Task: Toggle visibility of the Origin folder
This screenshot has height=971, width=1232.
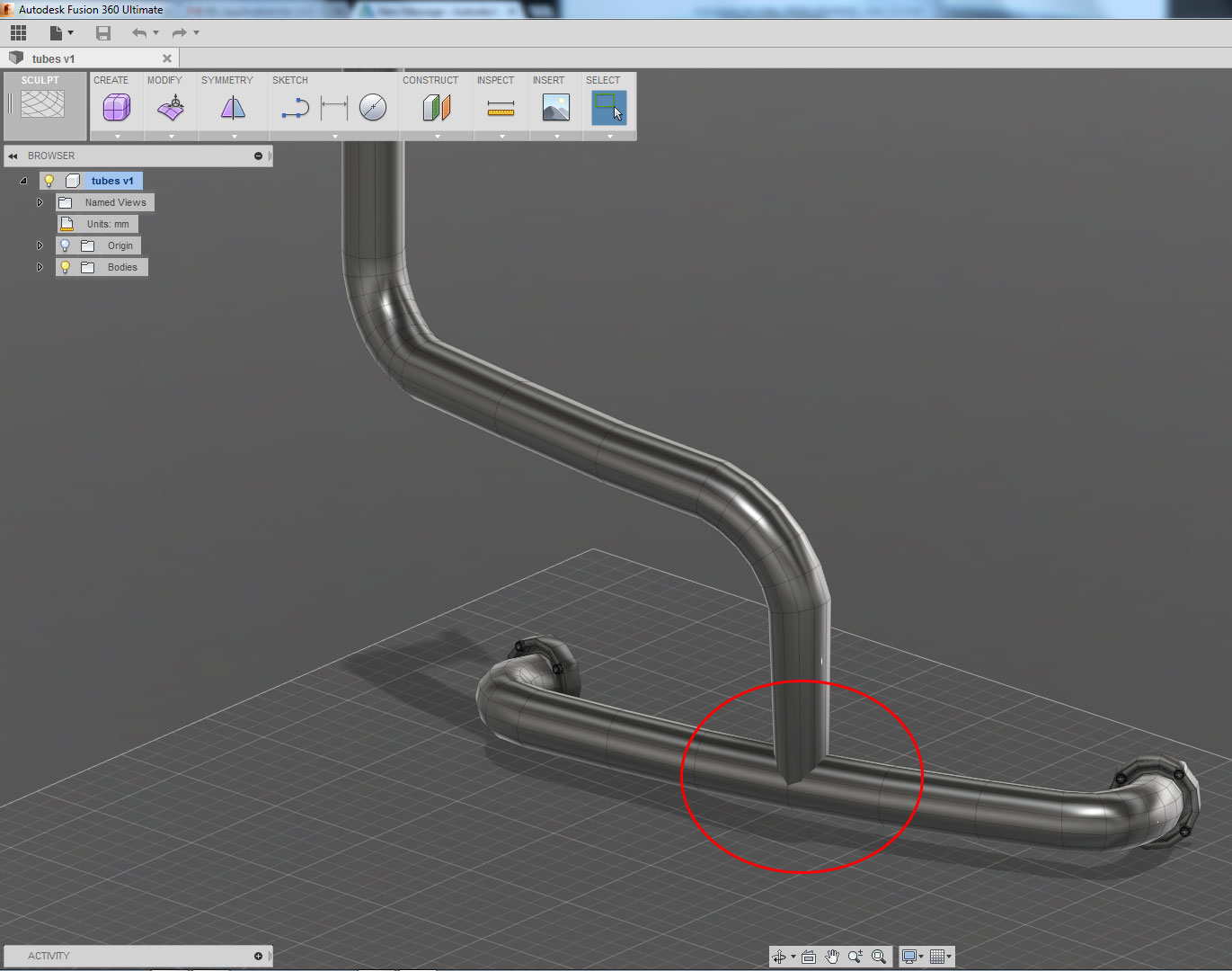Action: 66,245
